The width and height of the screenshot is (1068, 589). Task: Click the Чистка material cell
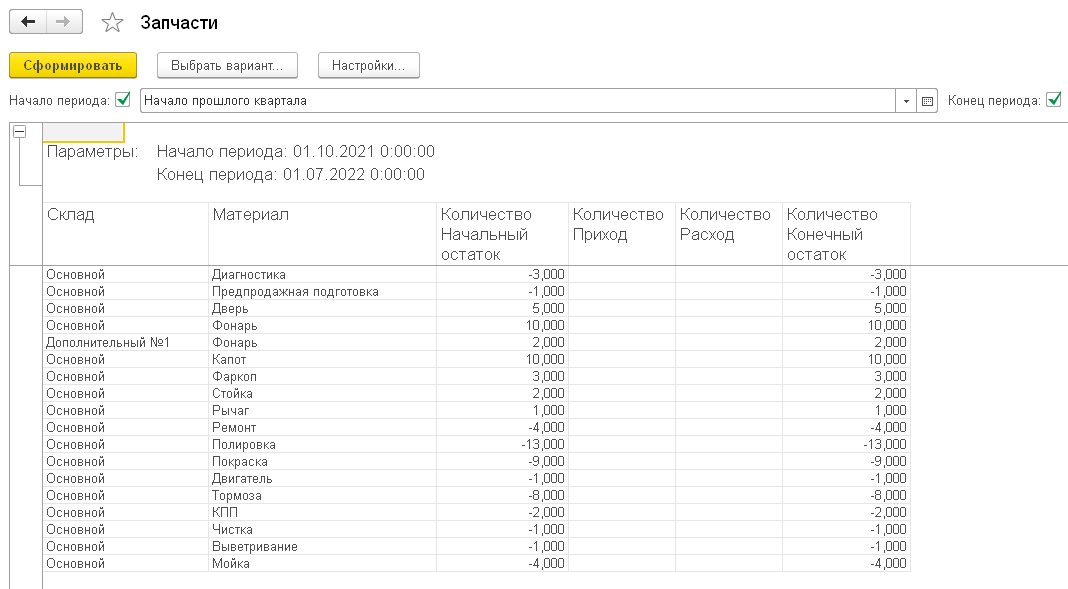click(322, 530)
